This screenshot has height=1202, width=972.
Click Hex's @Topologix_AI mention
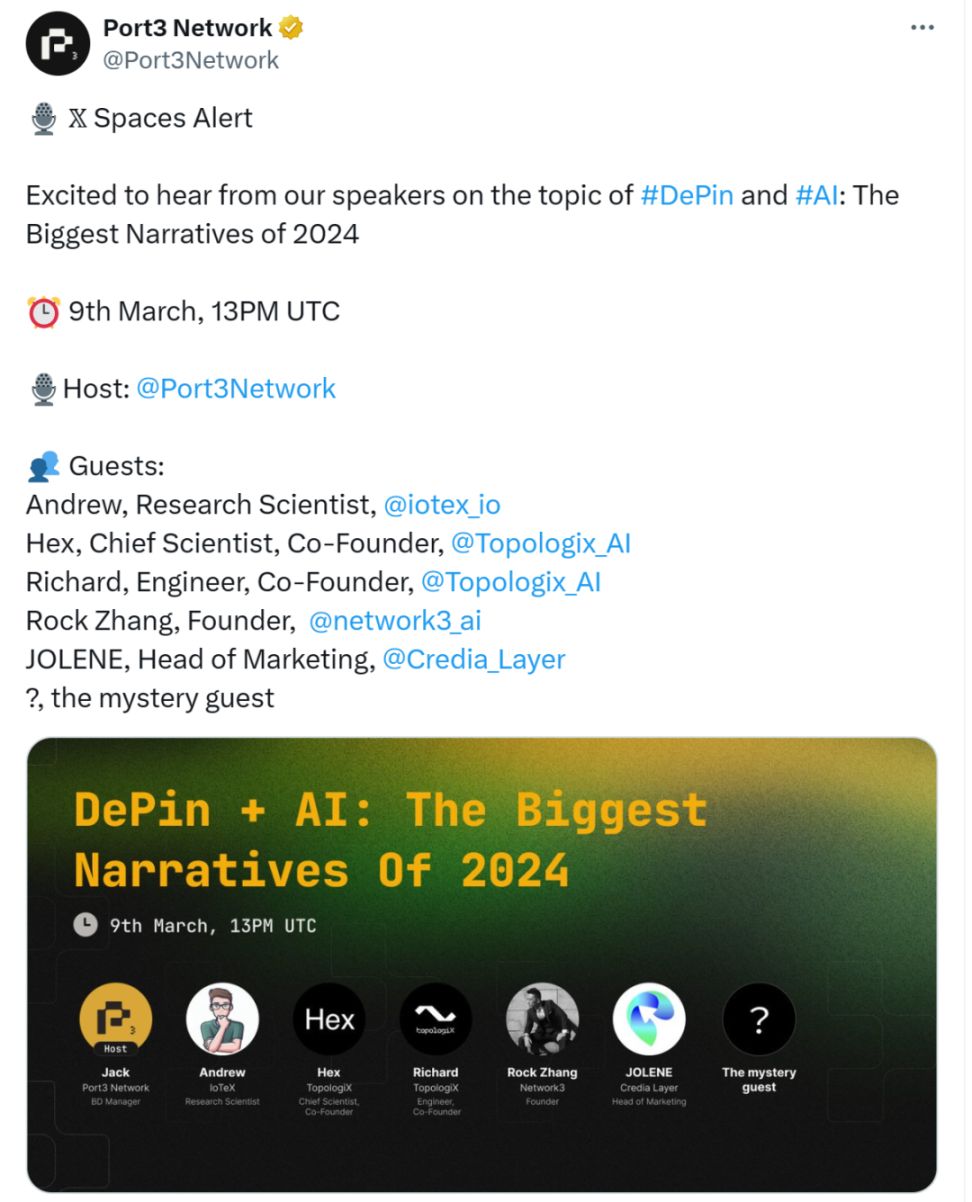coord(541,544)
